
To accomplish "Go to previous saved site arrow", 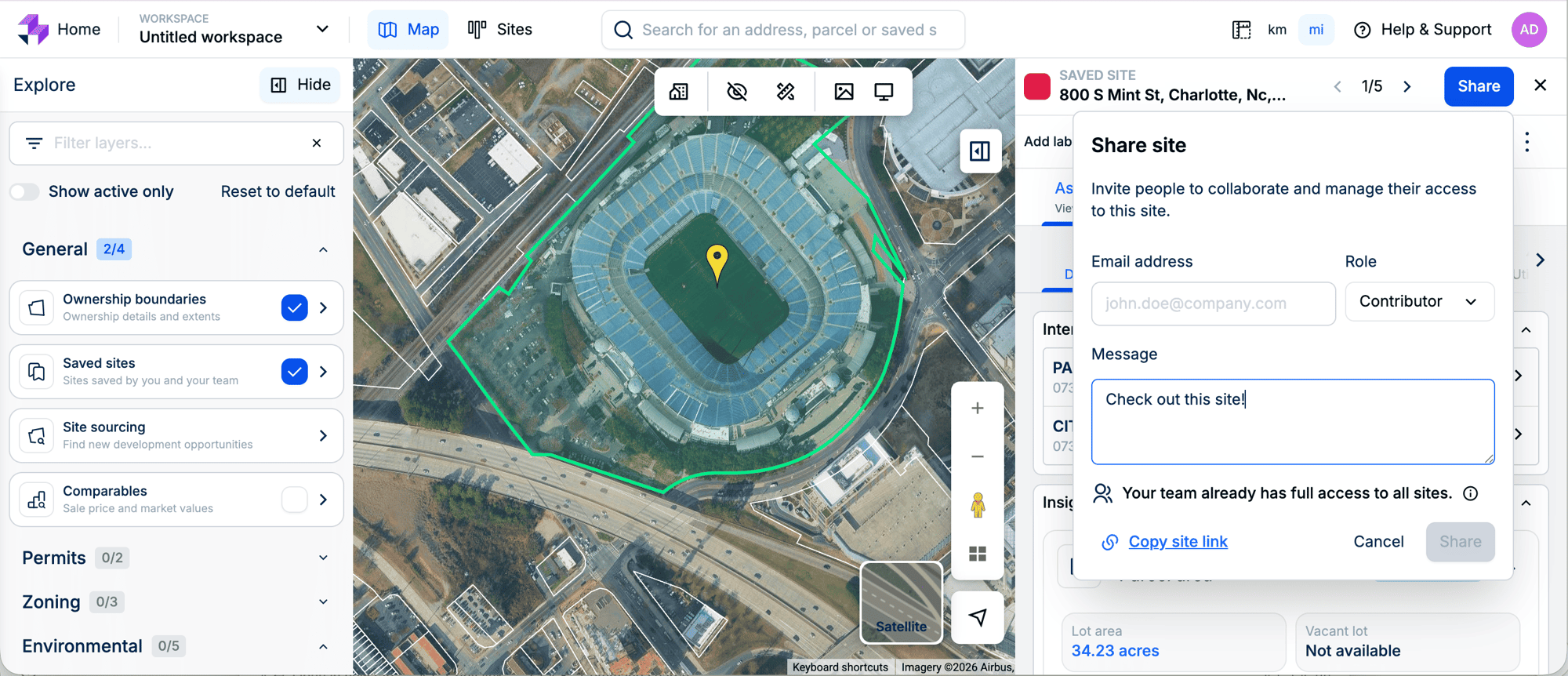I will pos(1338,86).
